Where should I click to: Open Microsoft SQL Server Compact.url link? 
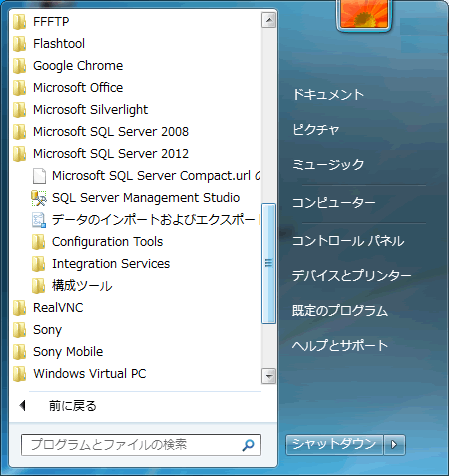[156, 176]
